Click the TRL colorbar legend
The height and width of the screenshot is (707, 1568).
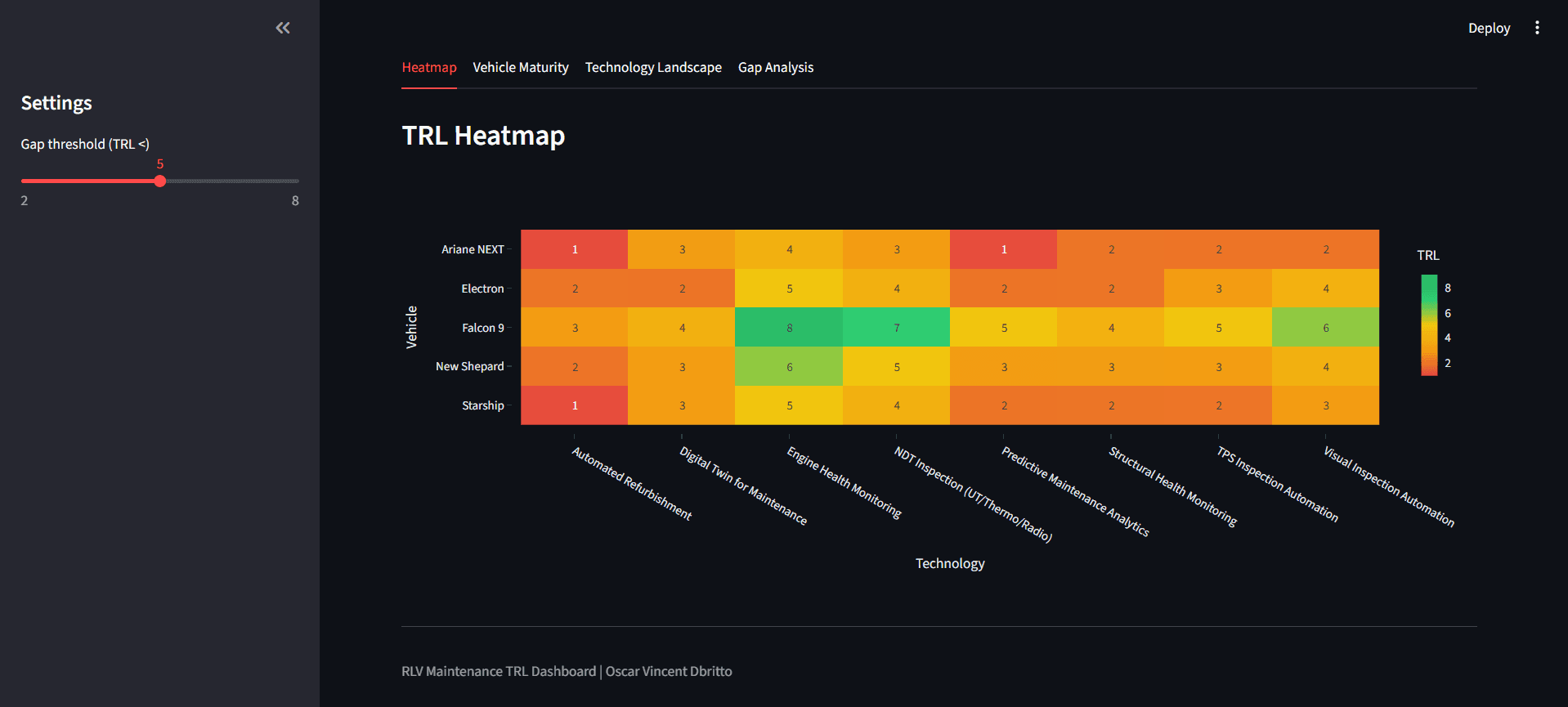tap(1429, 325)
